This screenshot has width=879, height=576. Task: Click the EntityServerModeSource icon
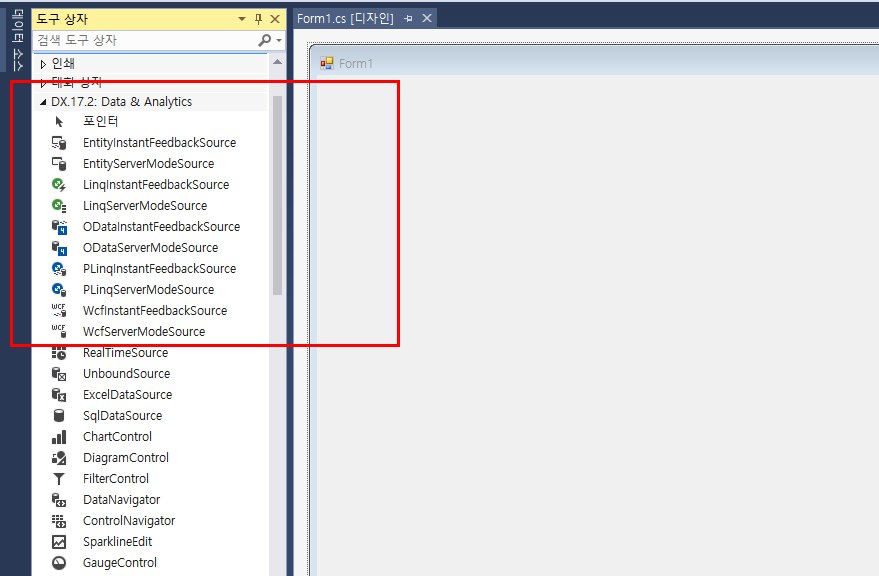click(59, 163)
